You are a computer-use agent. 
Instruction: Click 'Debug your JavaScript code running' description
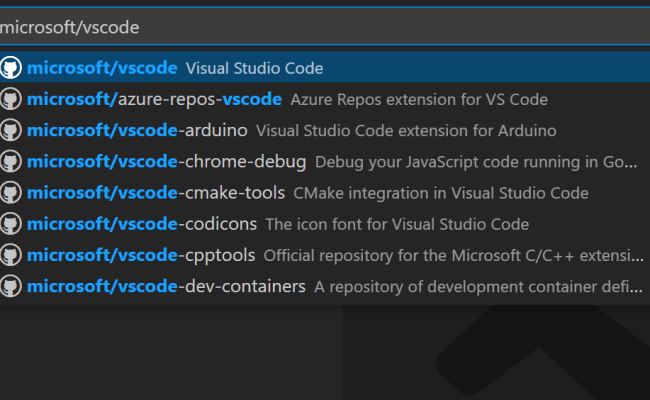[x=476, y=162]
